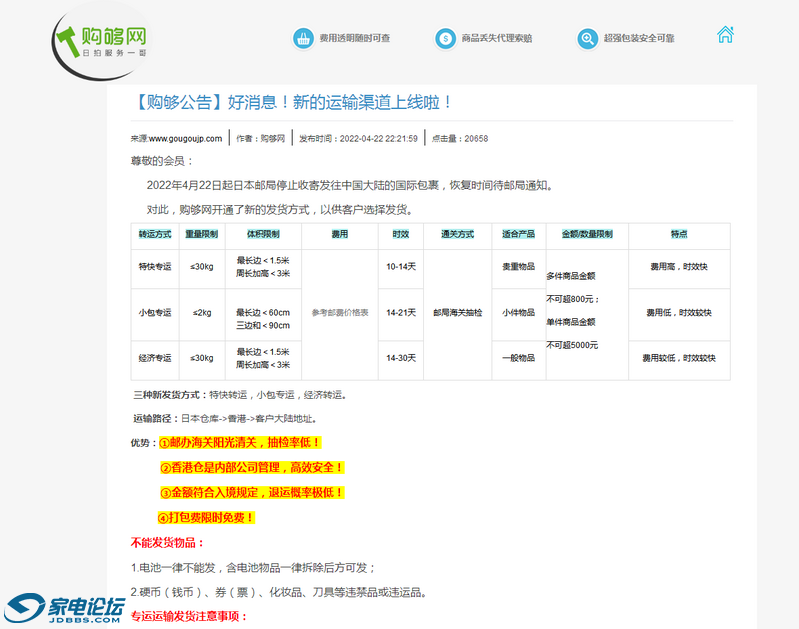Click 超强包装安全可靠 header text
This screenshot has height=629, width=799.
pyautogui.click(x=639, y=38)
